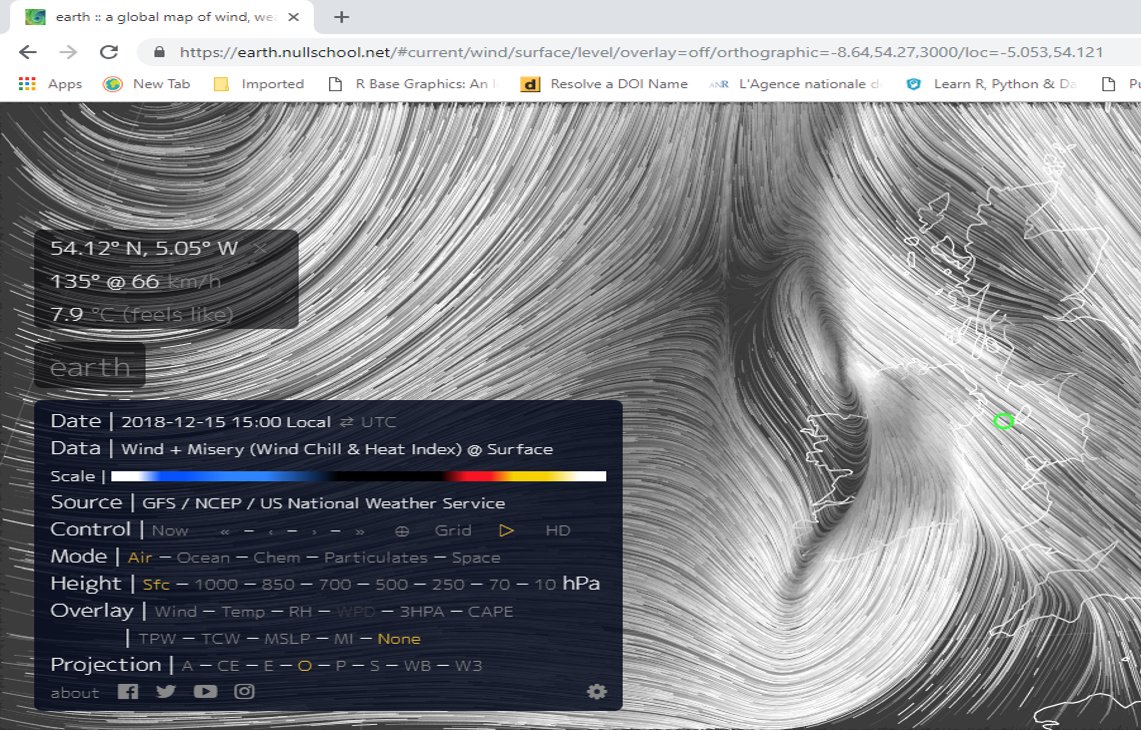This screenshot has height=730, width=1141.
Task: Select projection P
Action: click(x=341, y=666)
